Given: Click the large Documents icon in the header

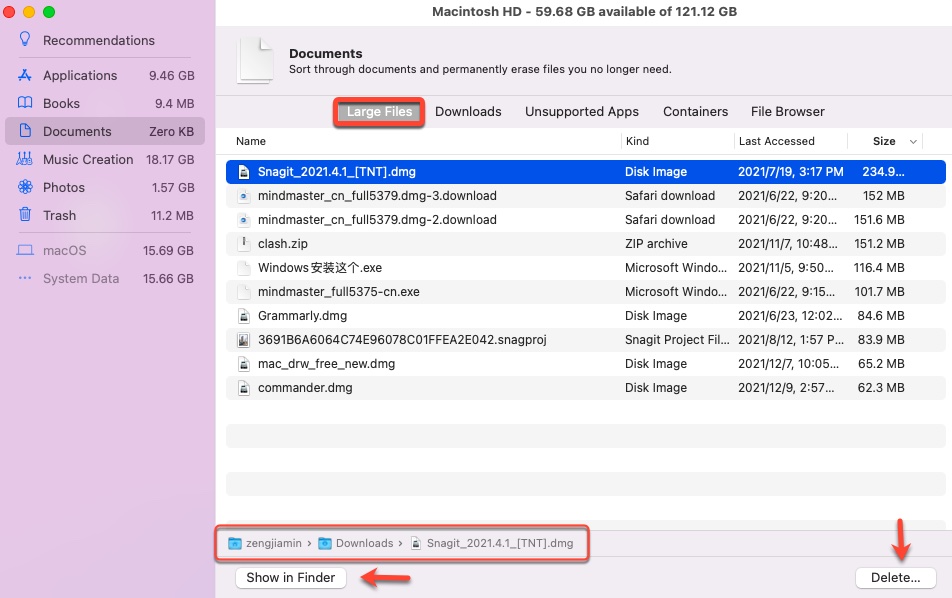Looking at the screenshot, I should tap(256, 60).
